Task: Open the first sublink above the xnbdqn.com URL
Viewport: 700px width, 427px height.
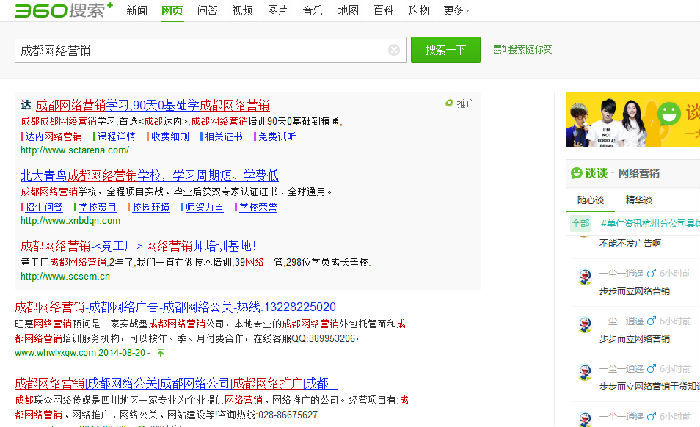Action: [x=44, y=207]
